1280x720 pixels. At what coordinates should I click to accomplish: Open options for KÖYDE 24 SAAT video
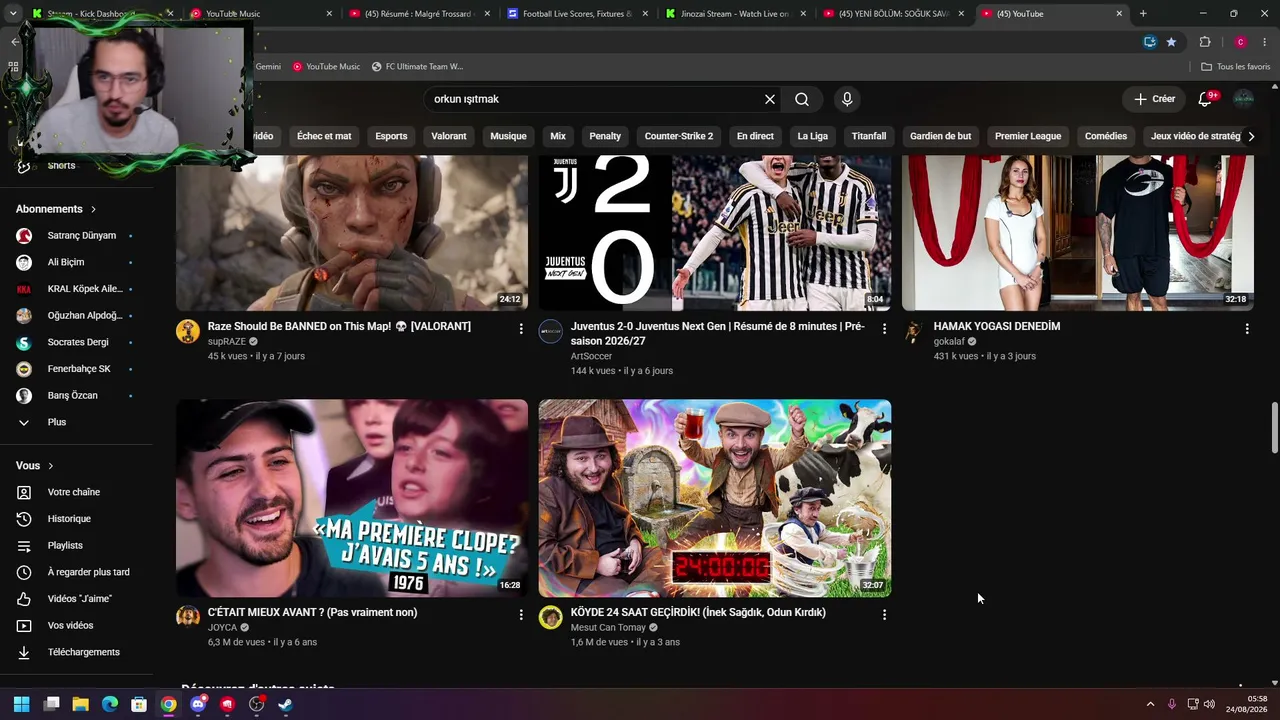pyautogui.click(x=884, y=614)
